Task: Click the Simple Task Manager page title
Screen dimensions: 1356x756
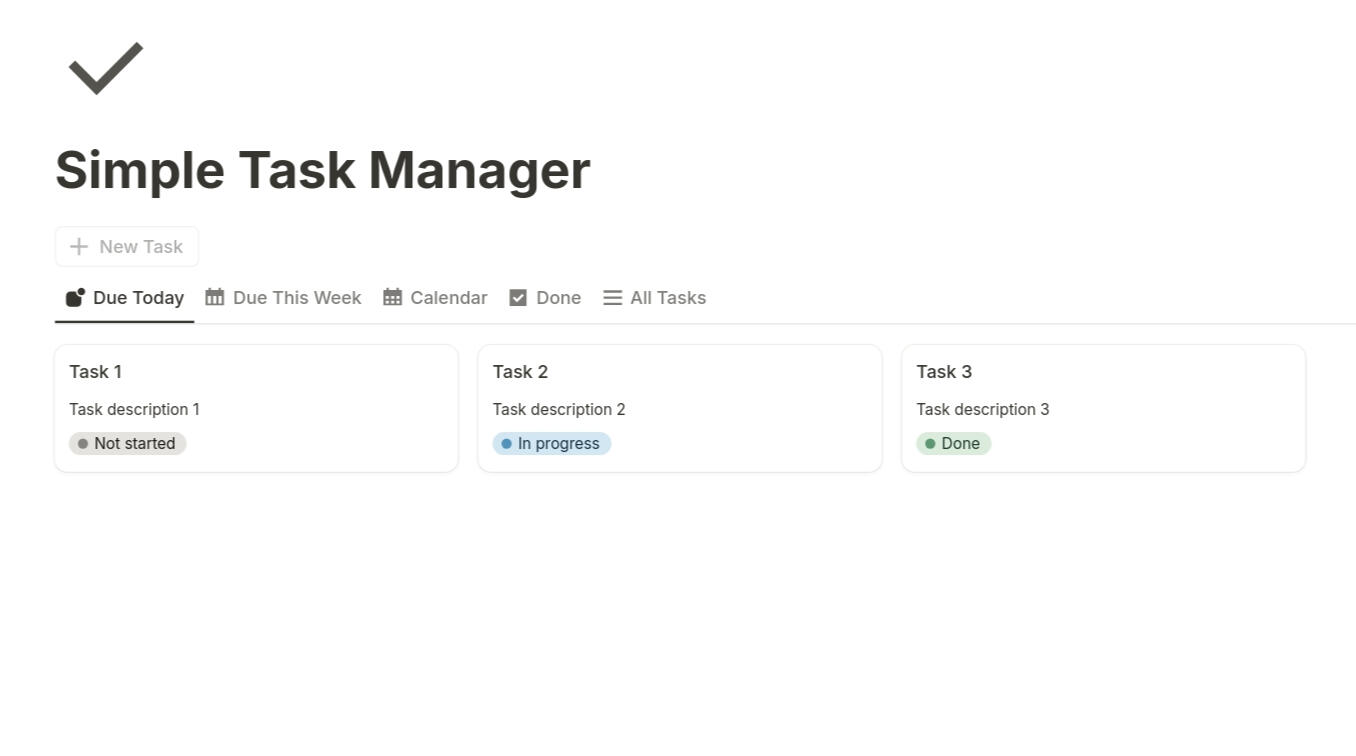Action: click(323, 170)
